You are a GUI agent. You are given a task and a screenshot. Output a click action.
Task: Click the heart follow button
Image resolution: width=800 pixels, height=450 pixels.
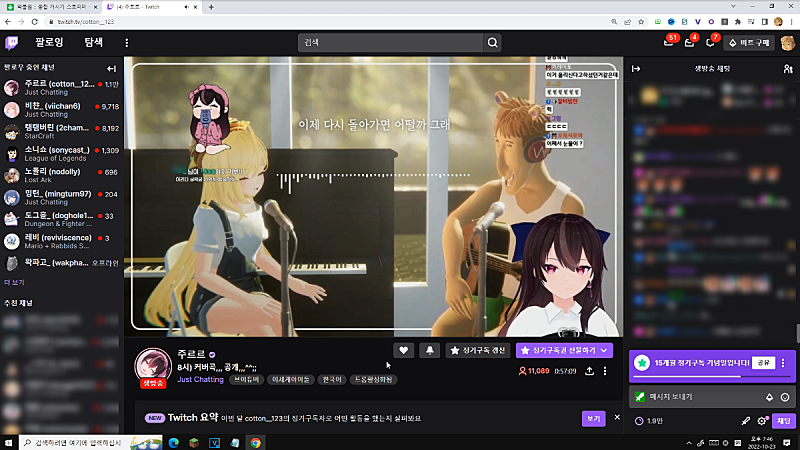403,351
